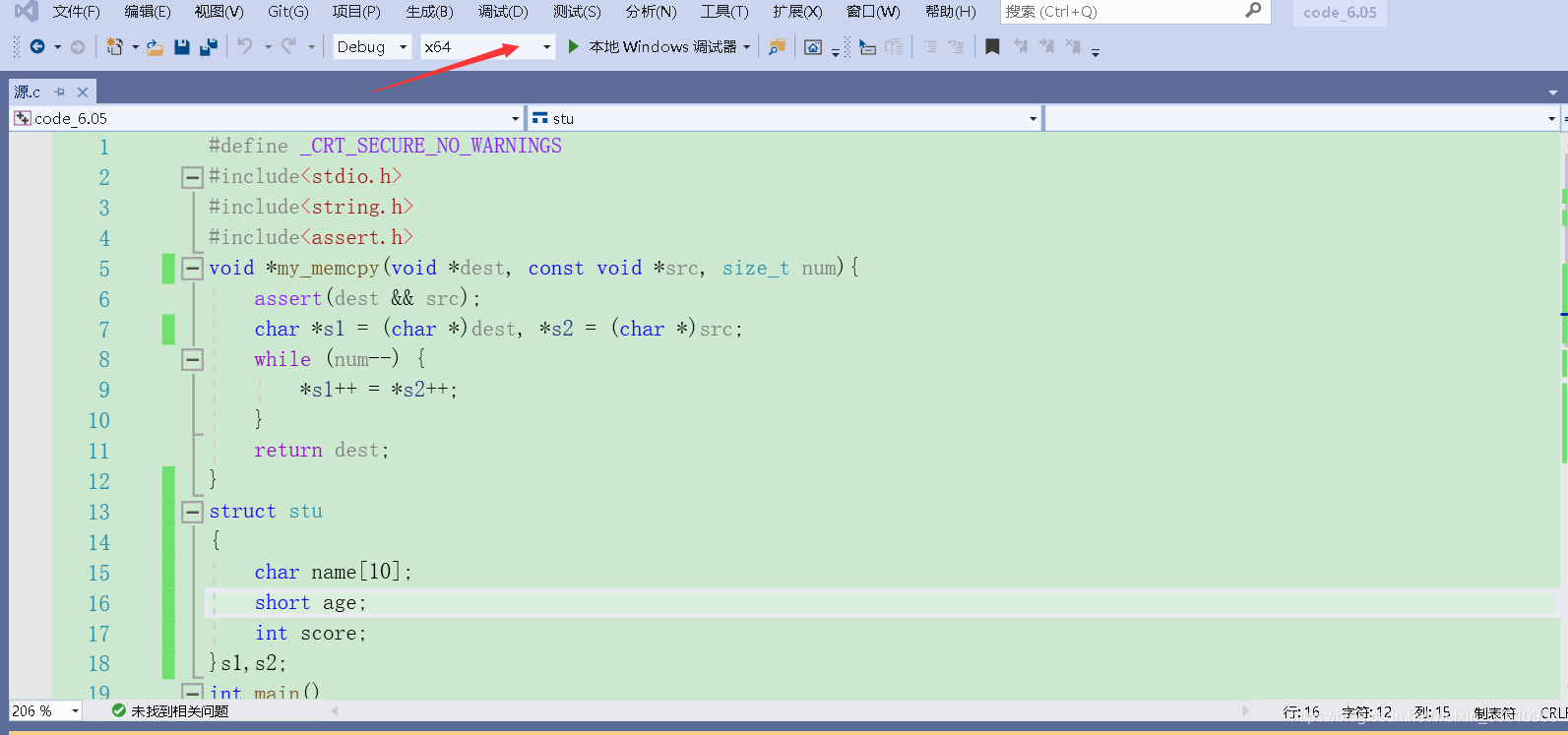Open the 帮助(H) menu
The width and height of the screenshot is (1568, 735).
pyautogui.click(x=951, y=12)
